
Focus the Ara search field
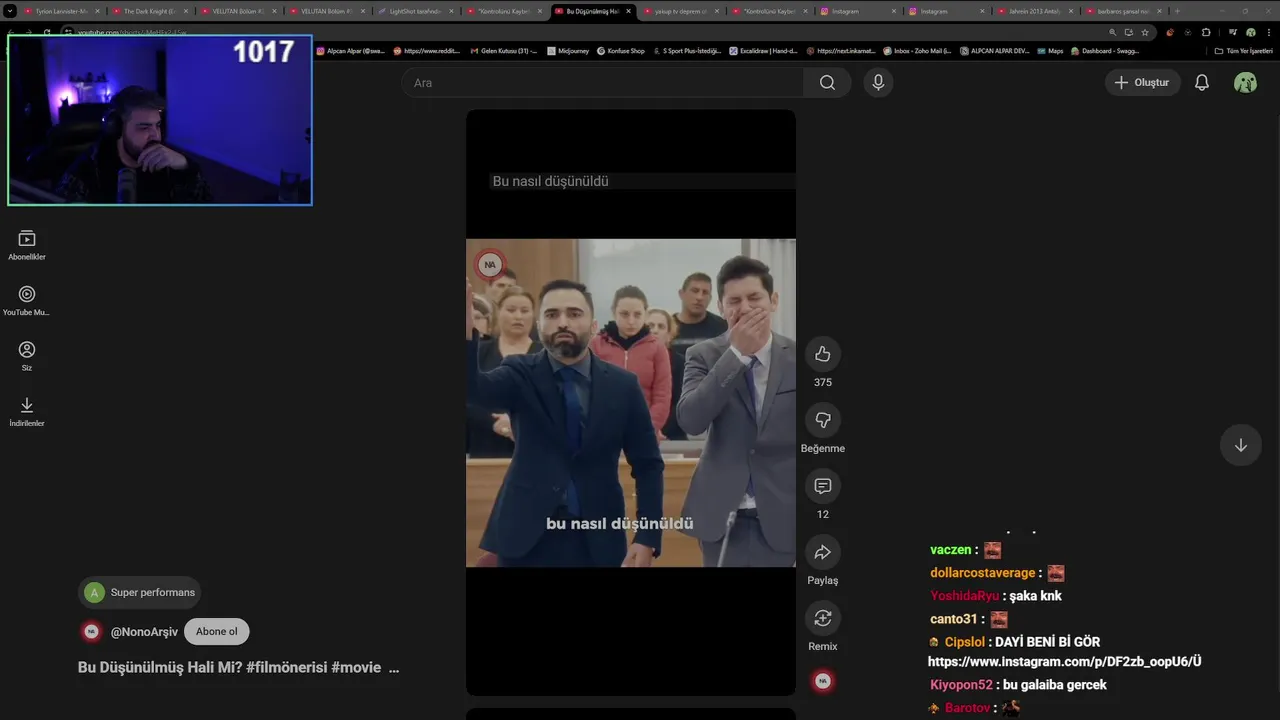(x=603, y=83)
